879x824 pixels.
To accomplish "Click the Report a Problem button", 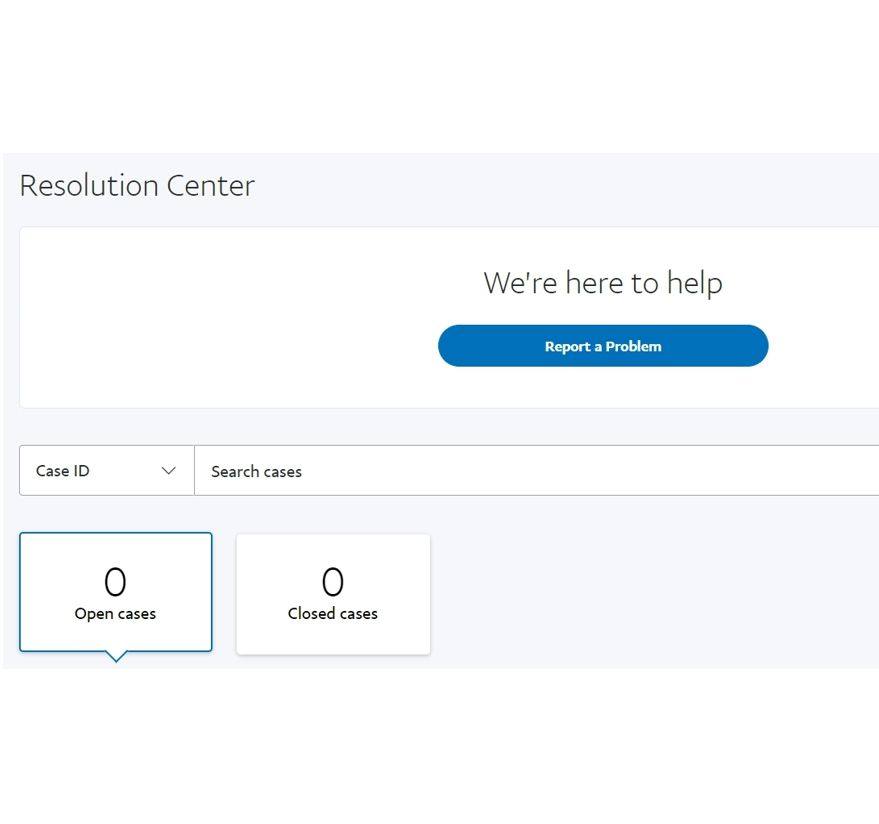I will tap(603, 346).
